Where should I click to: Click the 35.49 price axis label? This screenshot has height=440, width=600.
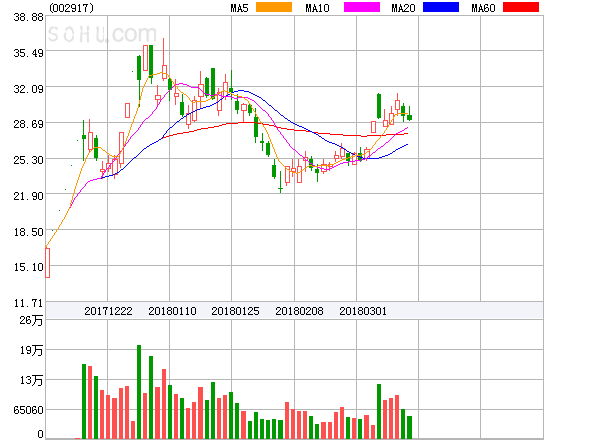[x=29, y=53]
